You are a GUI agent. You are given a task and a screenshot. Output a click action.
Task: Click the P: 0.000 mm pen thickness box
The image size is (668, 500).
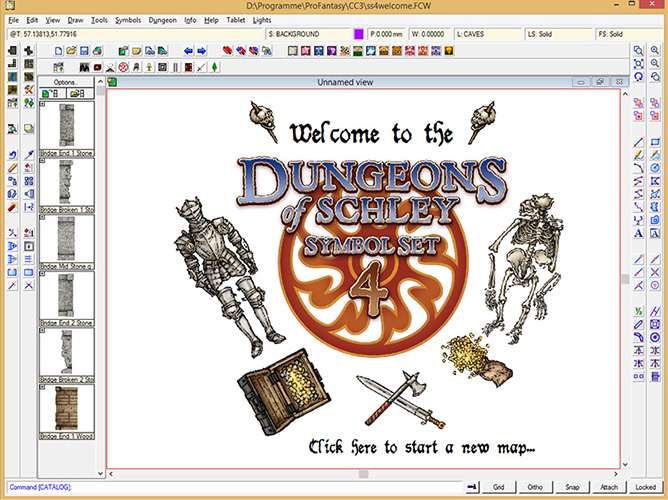click(386, 34)
